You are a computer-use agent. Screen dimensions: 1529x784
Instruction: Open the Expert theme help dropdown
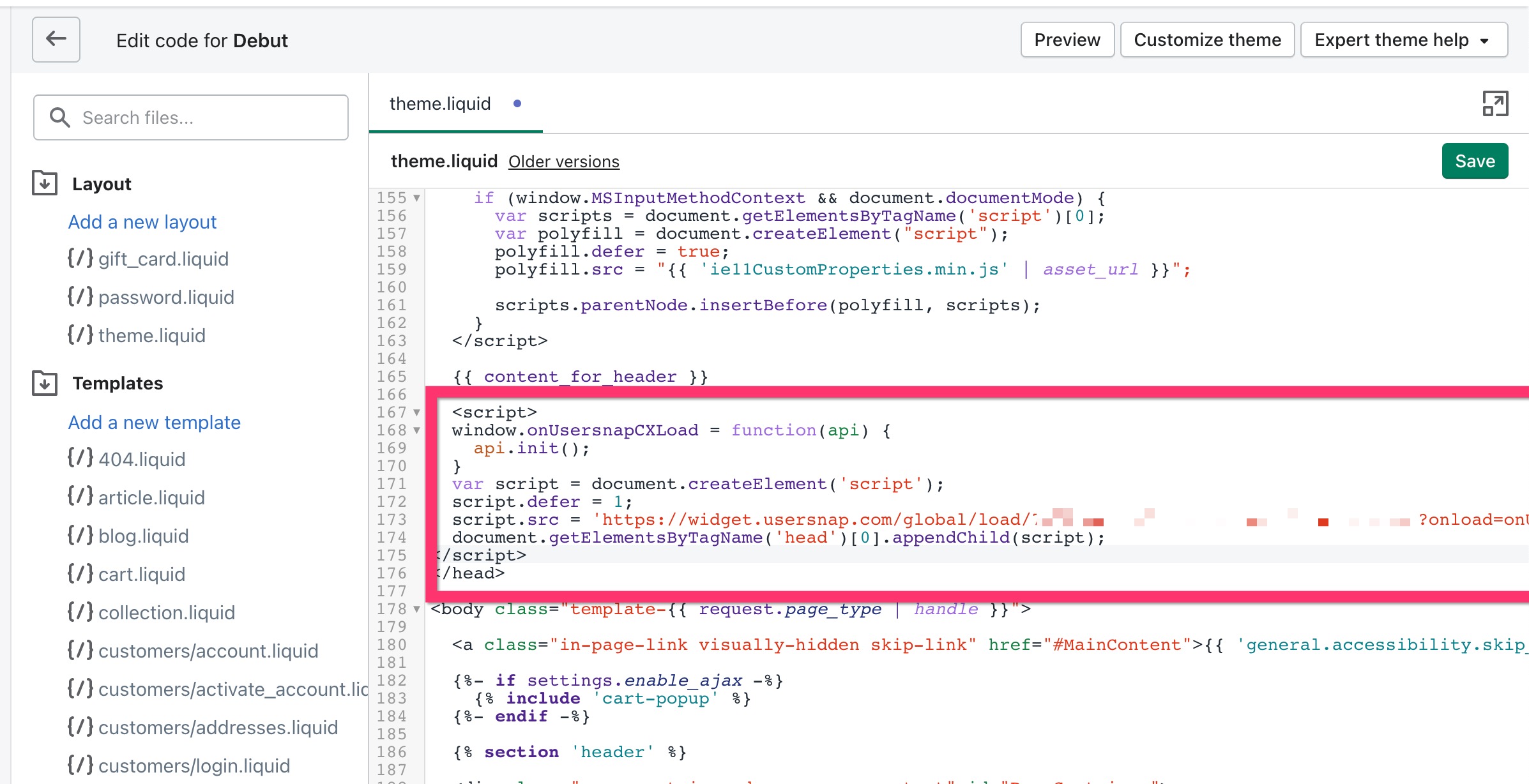(1404, 40)
